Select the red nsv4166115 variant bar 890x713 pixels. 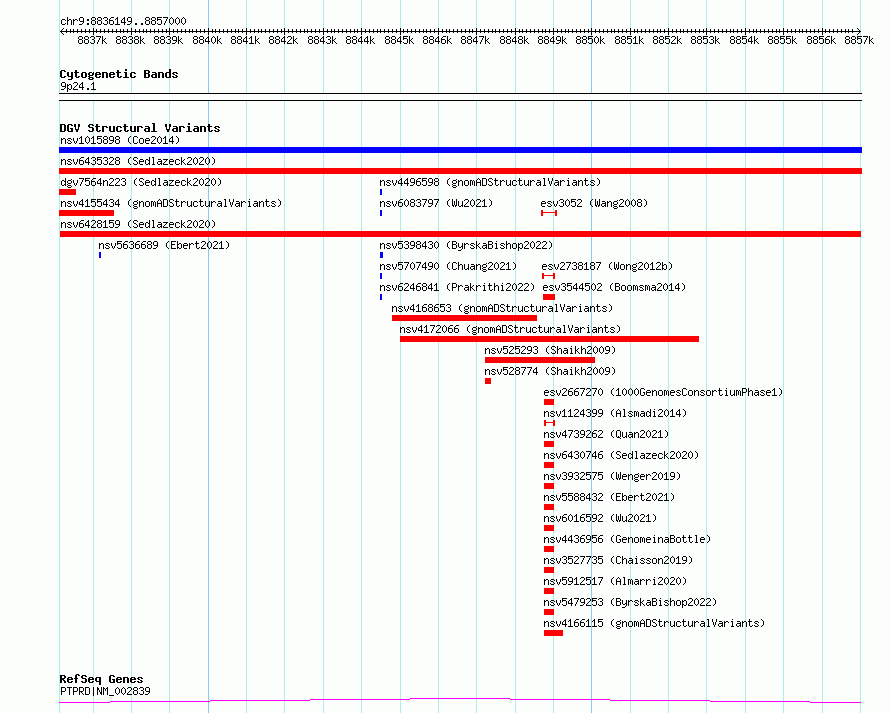(553, 633)
